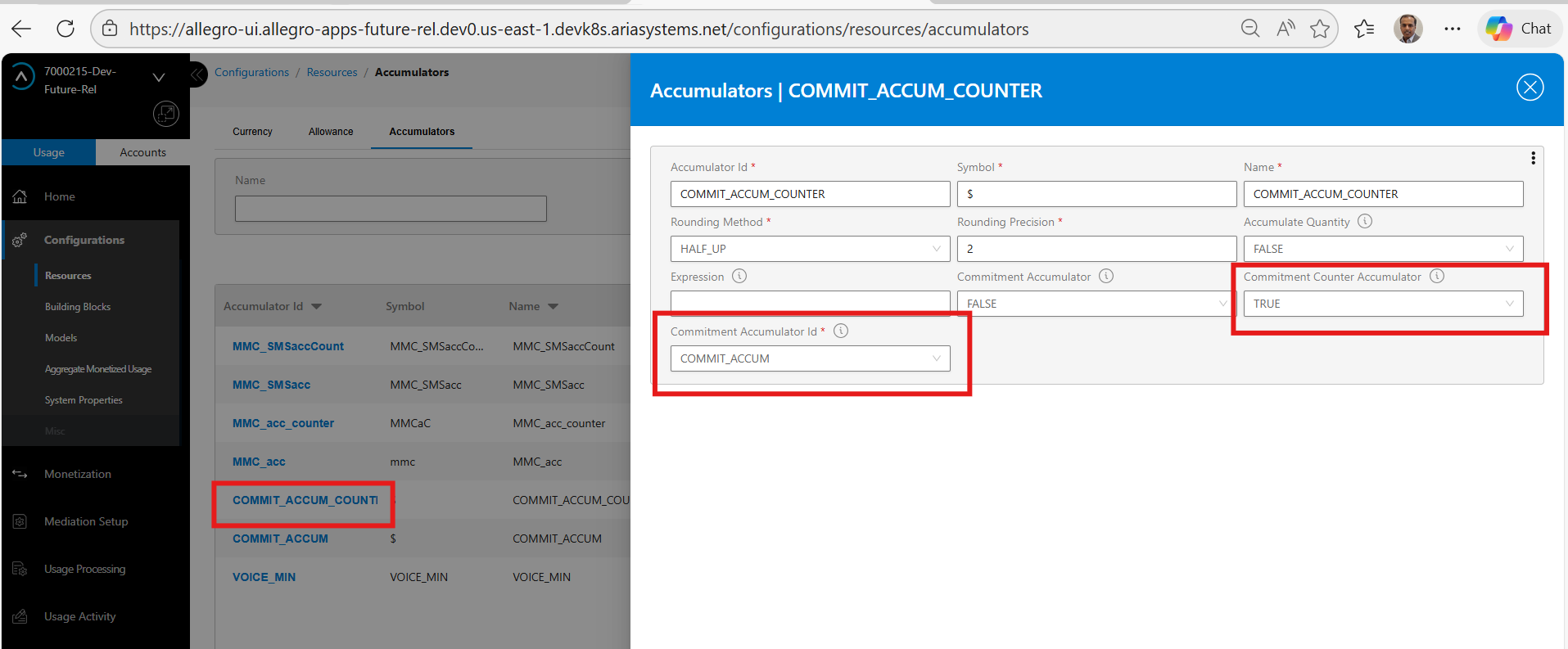Click the Symbol input field
Viewport: 1568px width, 649px height.
click(1096, 194)
